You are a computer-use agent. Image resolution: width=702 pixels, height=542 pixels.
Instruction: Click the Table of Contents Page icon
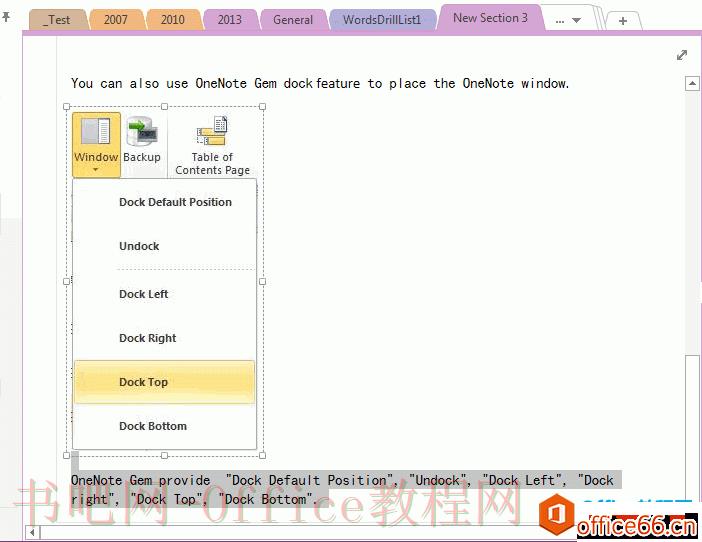point(212,131)
